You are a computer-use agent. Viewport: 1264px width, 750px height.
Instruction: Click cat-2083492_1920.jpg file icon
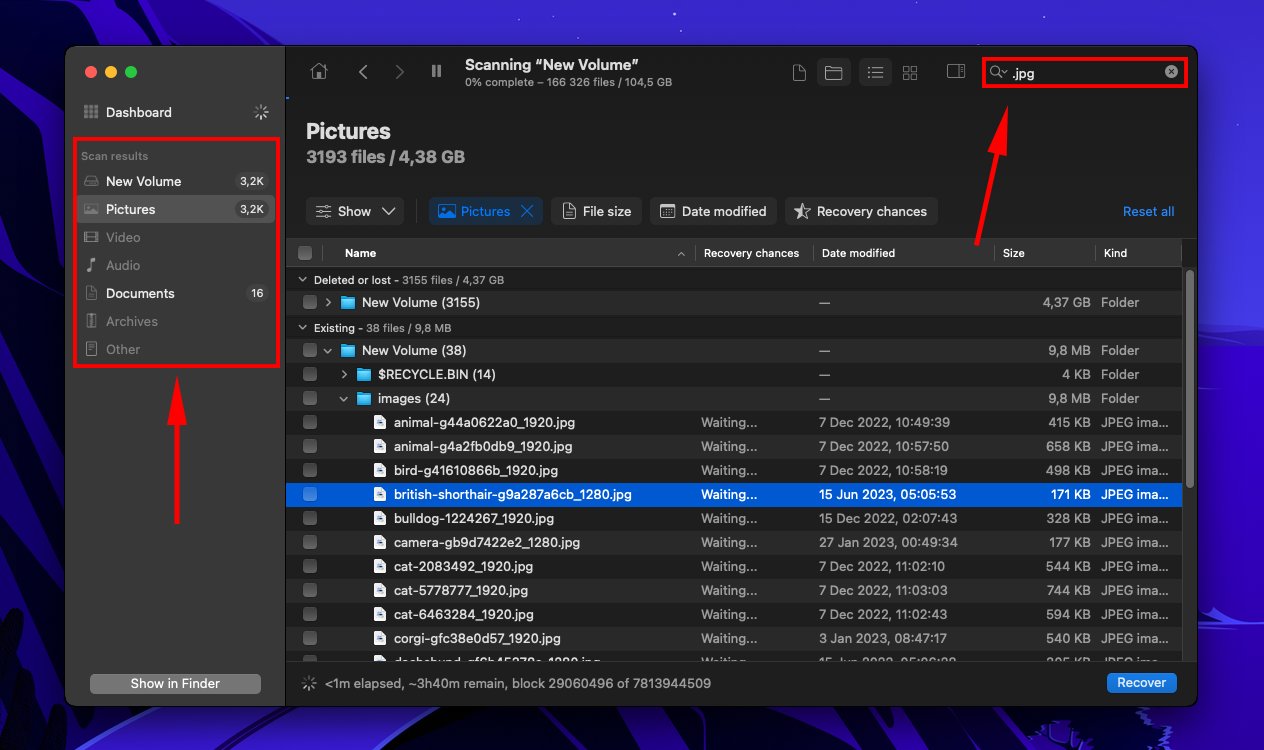click(x=379, y=566)
